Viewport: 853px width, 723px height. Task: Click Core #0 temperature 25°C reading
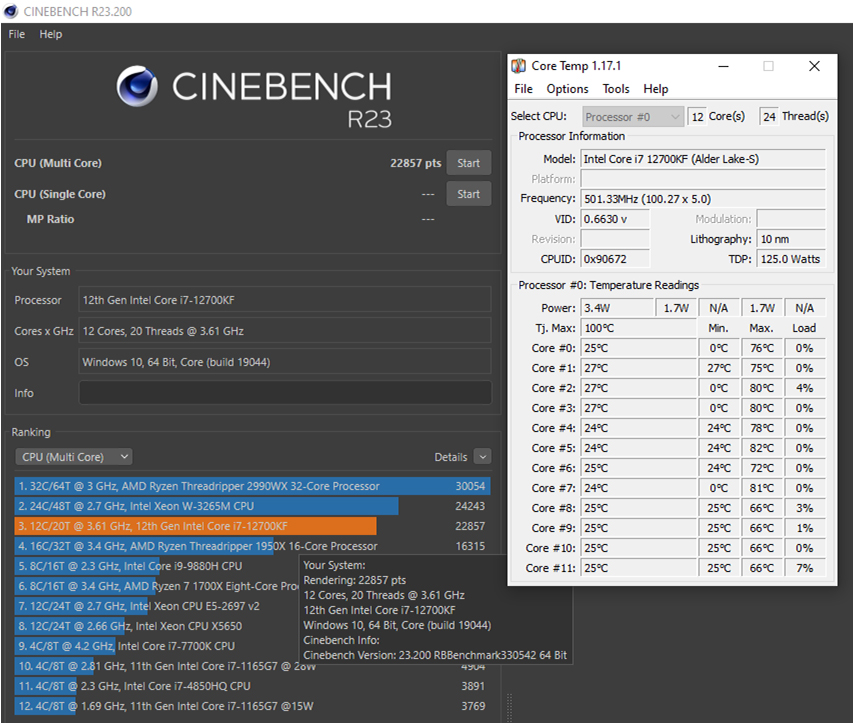coord(638,348)
